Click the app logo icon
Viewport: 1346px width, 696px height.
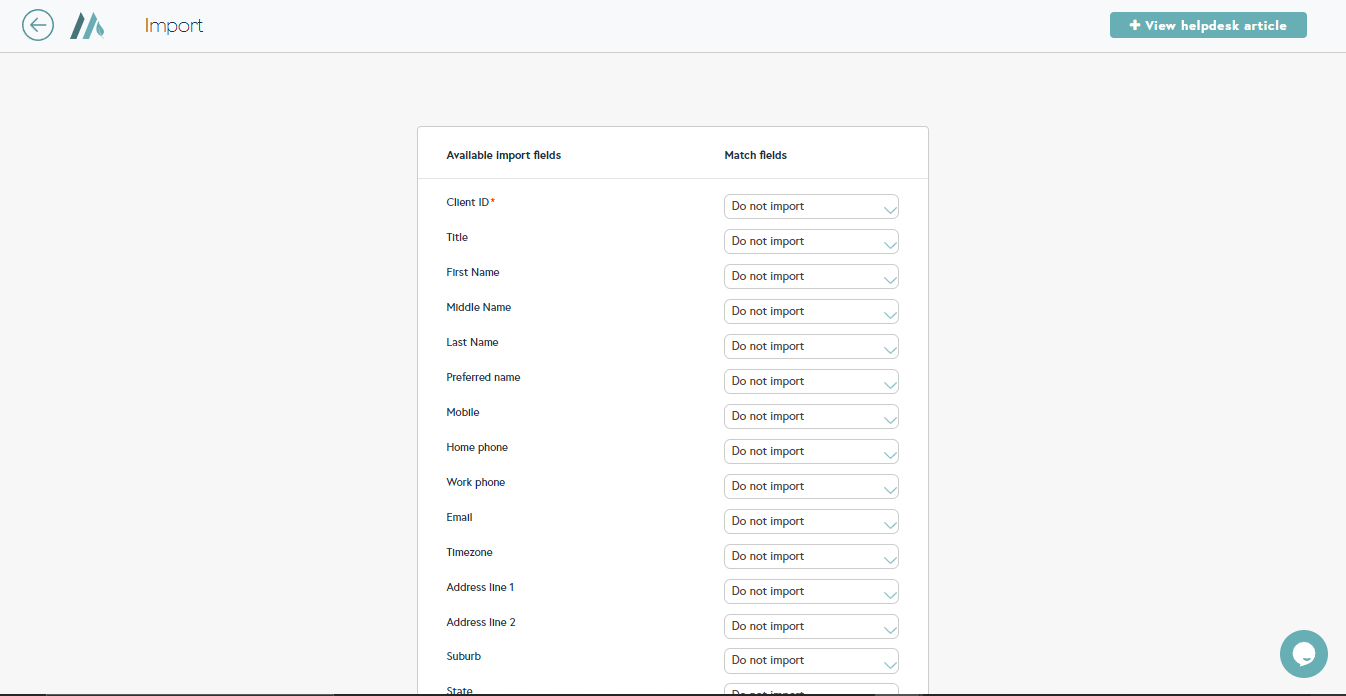(x=87, y=25)
